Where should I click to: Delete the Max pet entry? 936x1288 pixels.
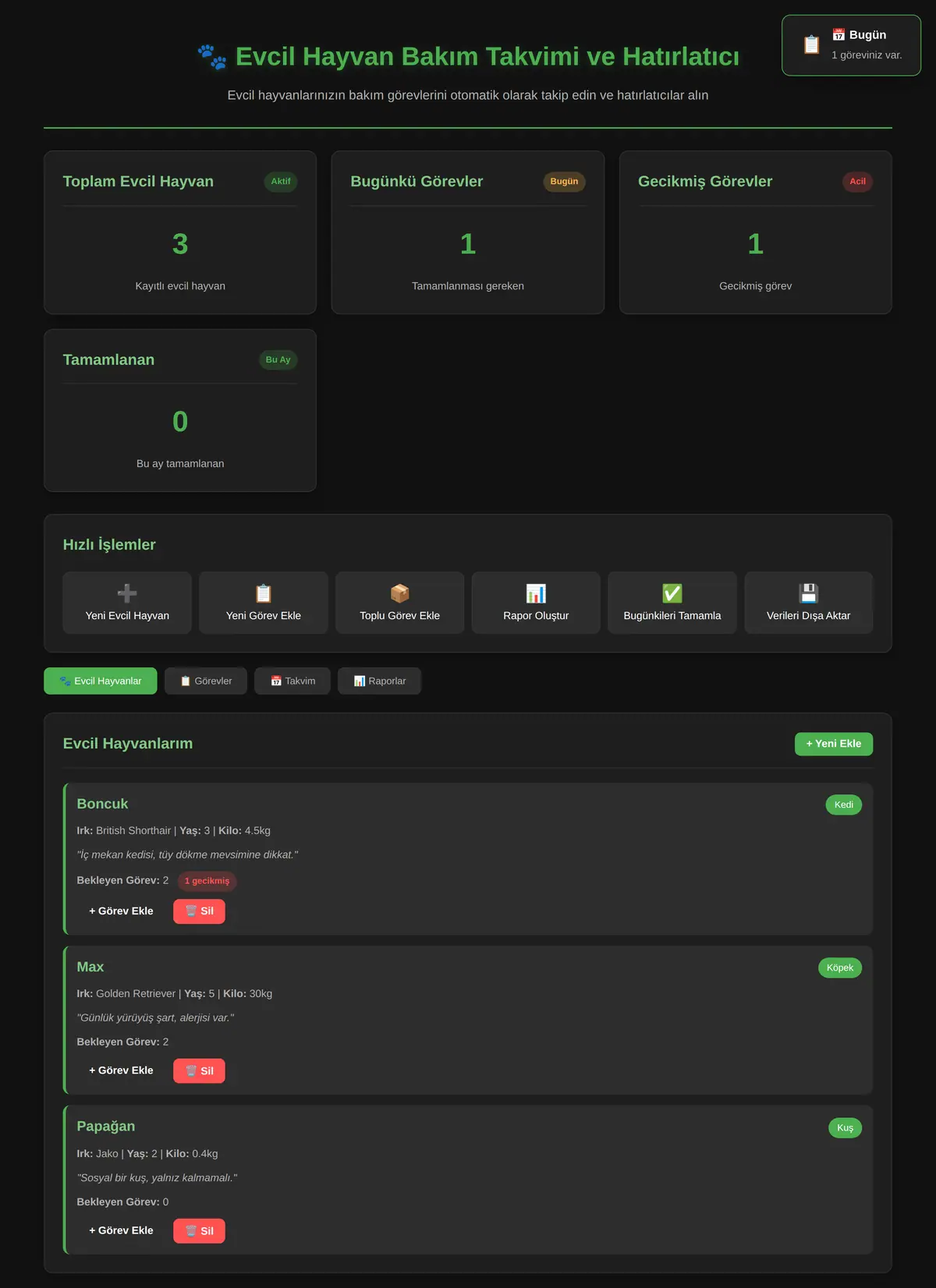(x=199, y=1070)
